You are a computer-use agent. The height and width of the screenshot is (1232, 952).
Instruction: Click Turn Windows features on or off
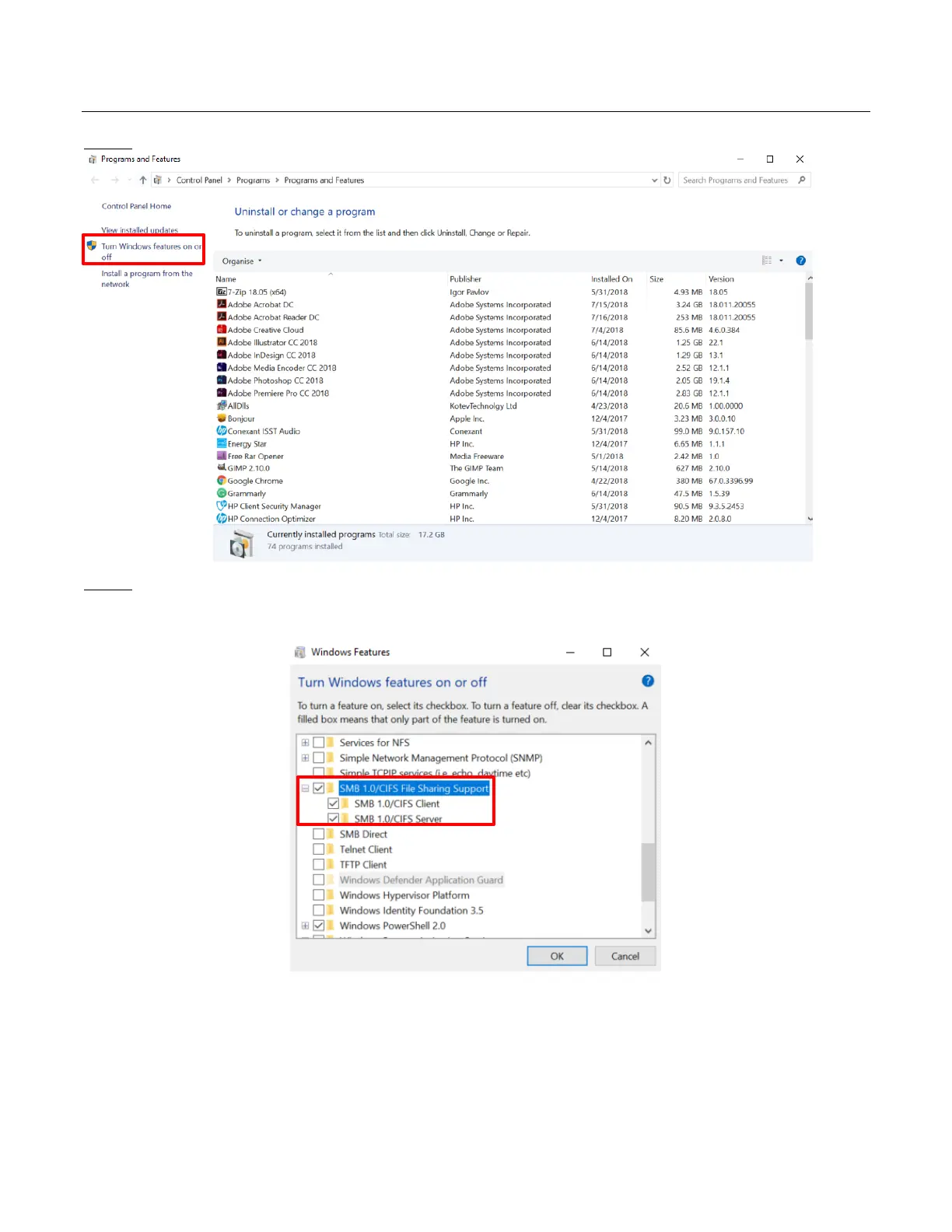151,251
